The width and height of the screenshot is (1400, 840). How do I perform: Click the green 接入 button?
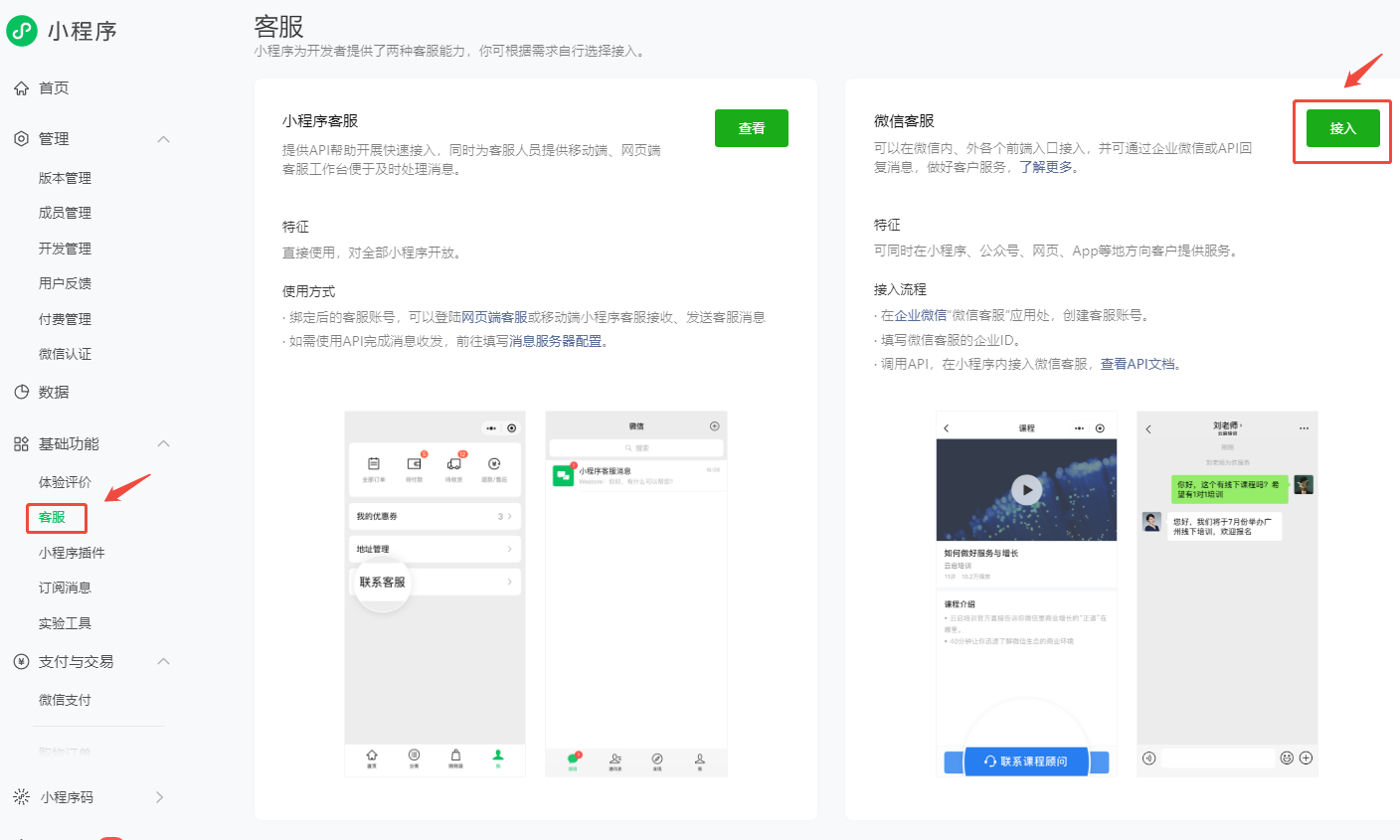[1342, 128]
